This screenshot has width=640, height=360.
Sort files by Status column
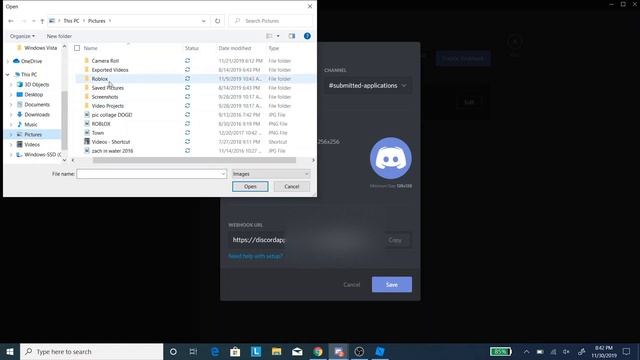click(191, 48)
